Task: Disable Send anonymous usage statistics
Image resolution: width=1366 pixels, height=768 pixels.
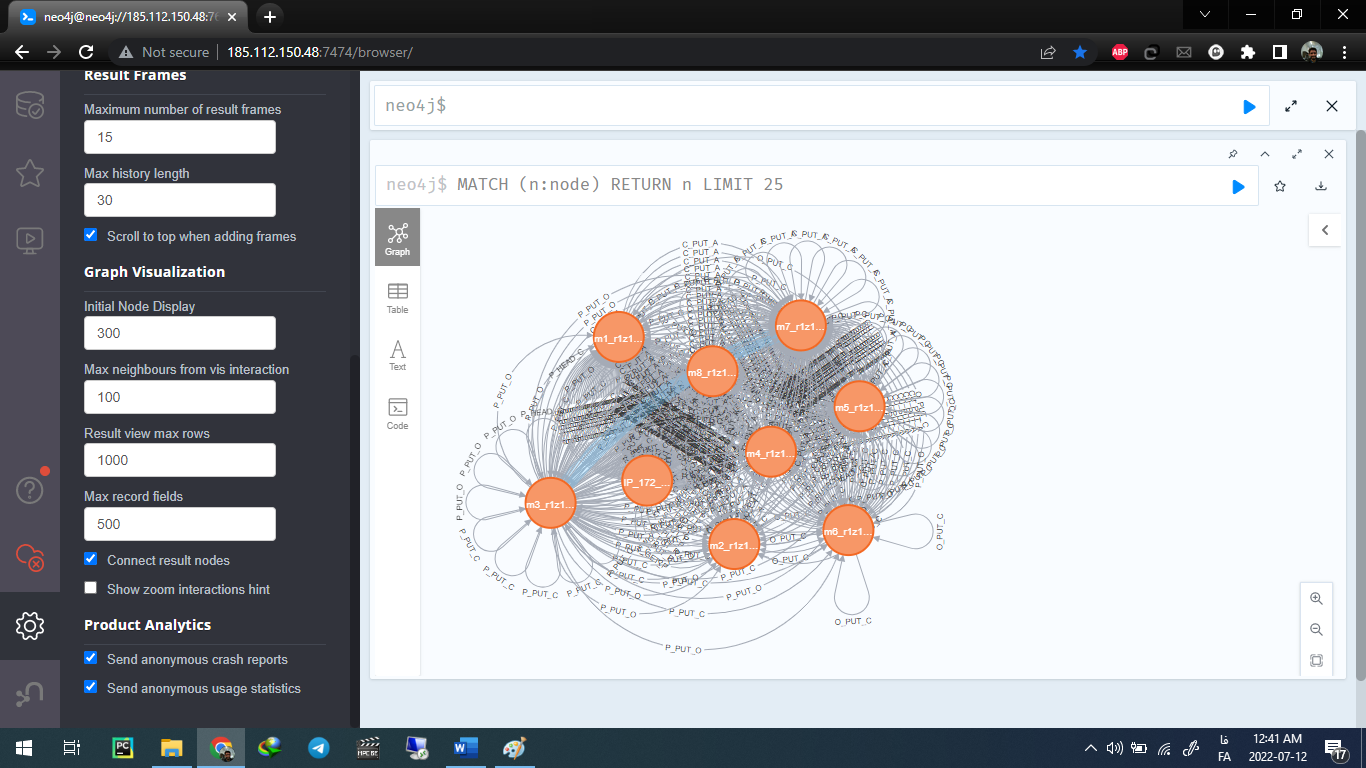Action: pos(91,687)
